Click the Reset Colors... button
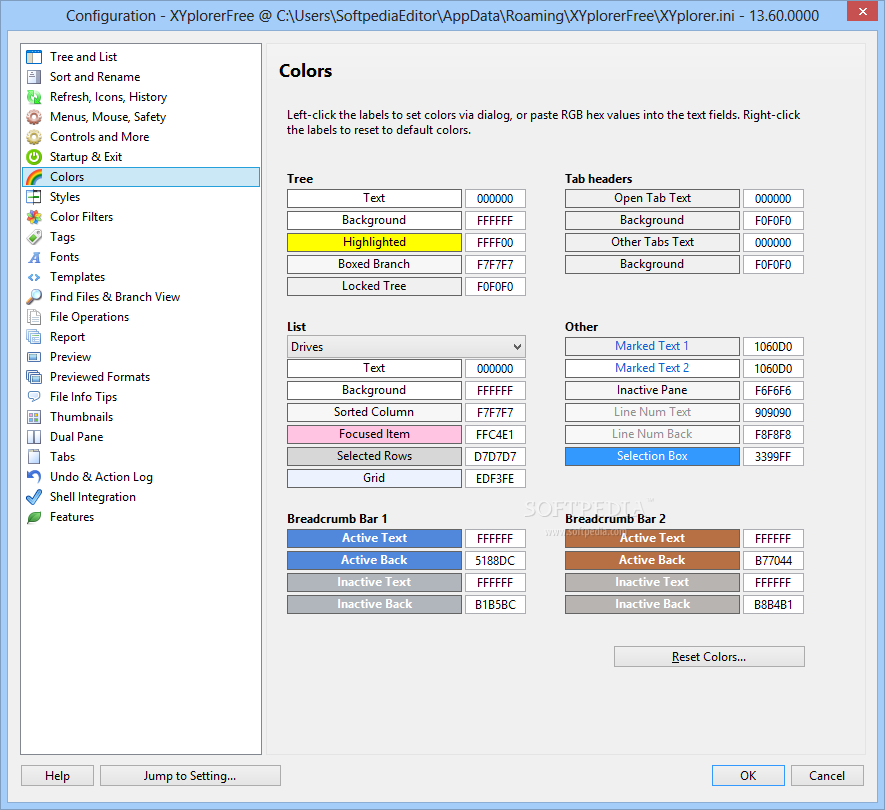The height and width of the screenshot is (810, 885). [709, 656]
